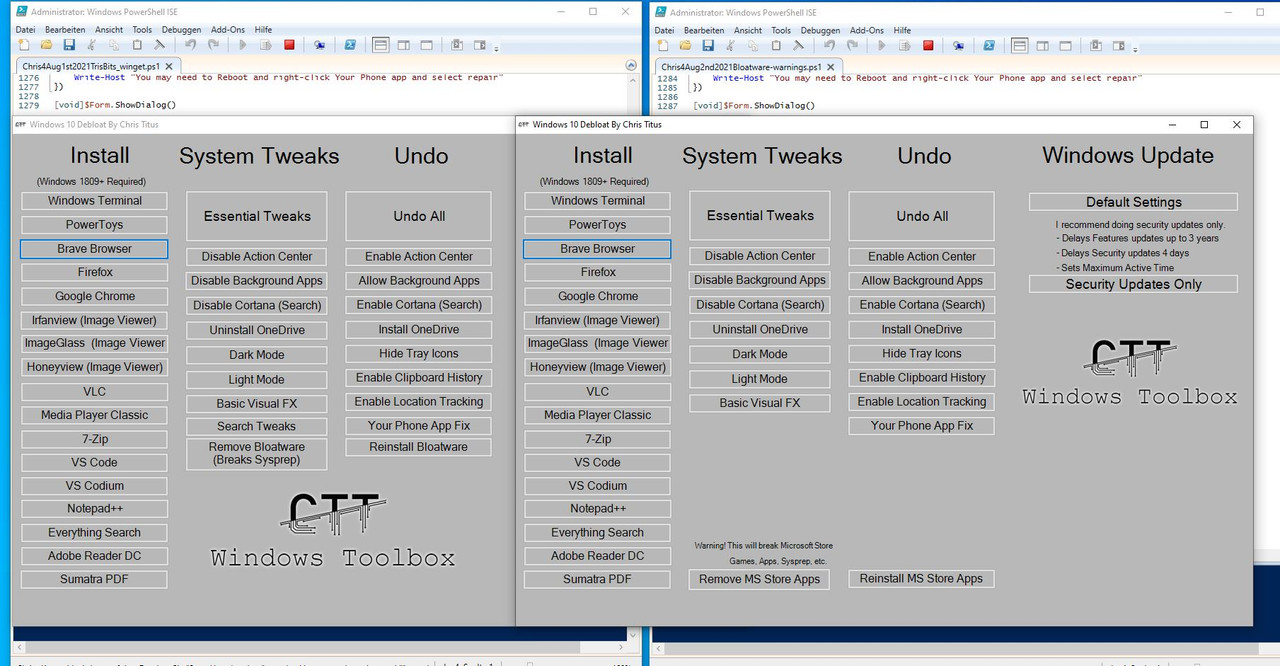This screenshot has width=1280, height=666.
Task: Click Notepad++ in front Debloat window
Action: (598, 509)
